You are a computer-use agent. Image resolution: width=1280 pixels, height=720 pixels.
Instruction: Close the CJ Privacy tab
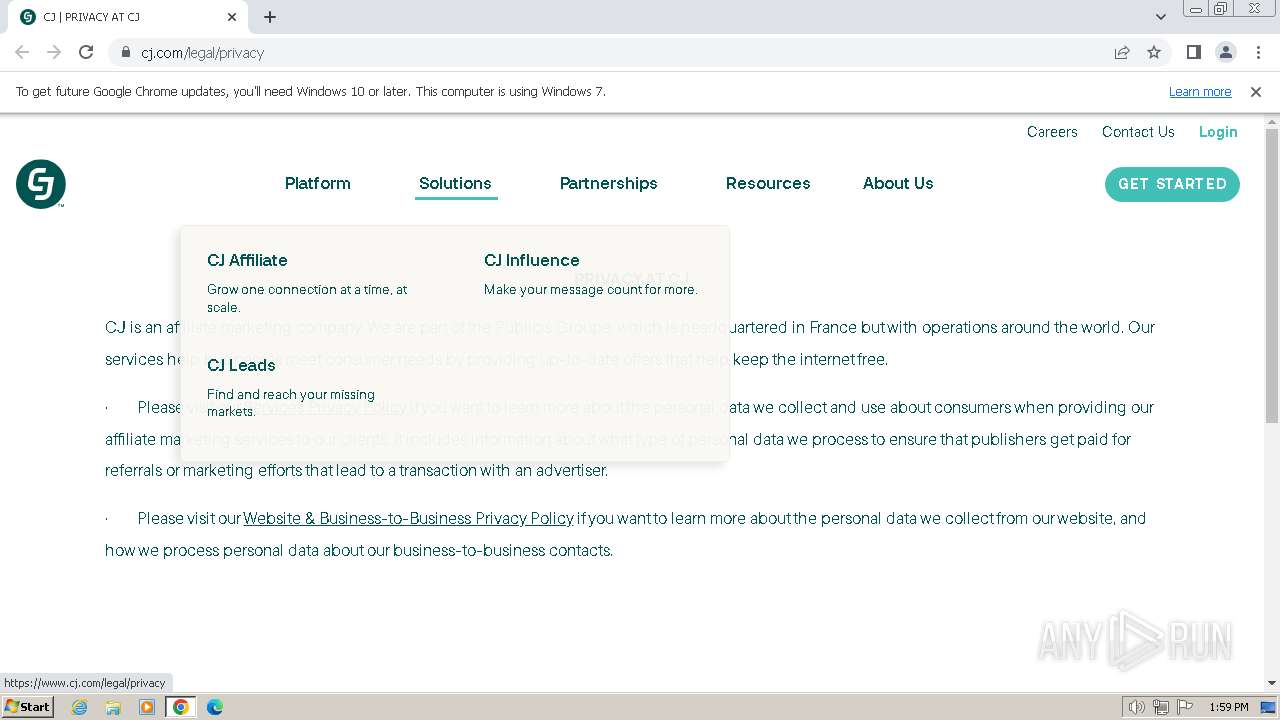click(x=232, y=17)
